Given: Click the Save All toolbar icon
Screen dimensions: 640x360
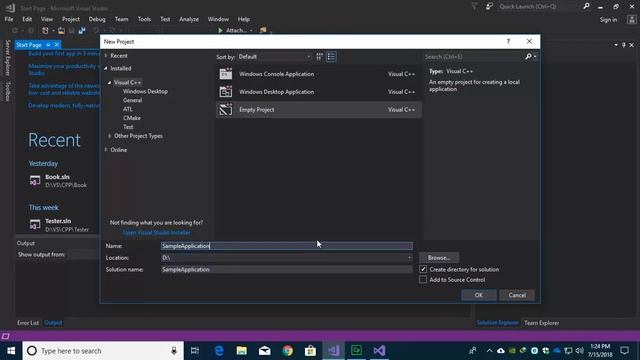Looking at the screenshot, I should [82, 31].
